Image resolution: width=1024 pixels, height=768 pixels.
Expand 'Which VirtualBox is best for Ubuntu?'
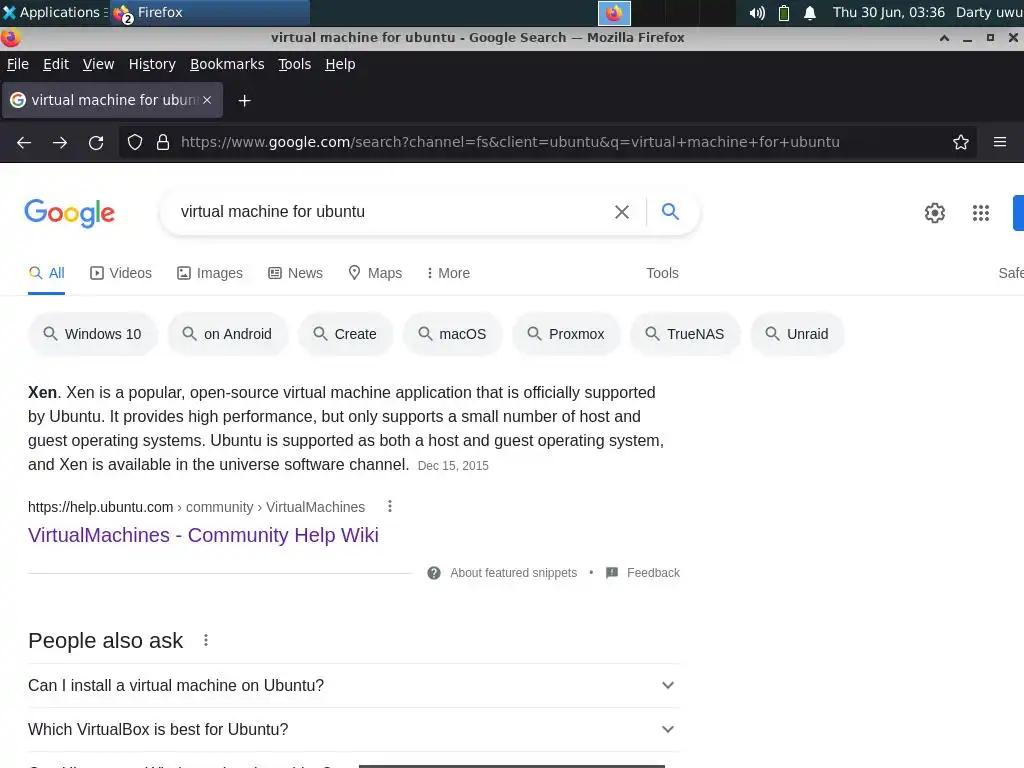pos(353,729)
